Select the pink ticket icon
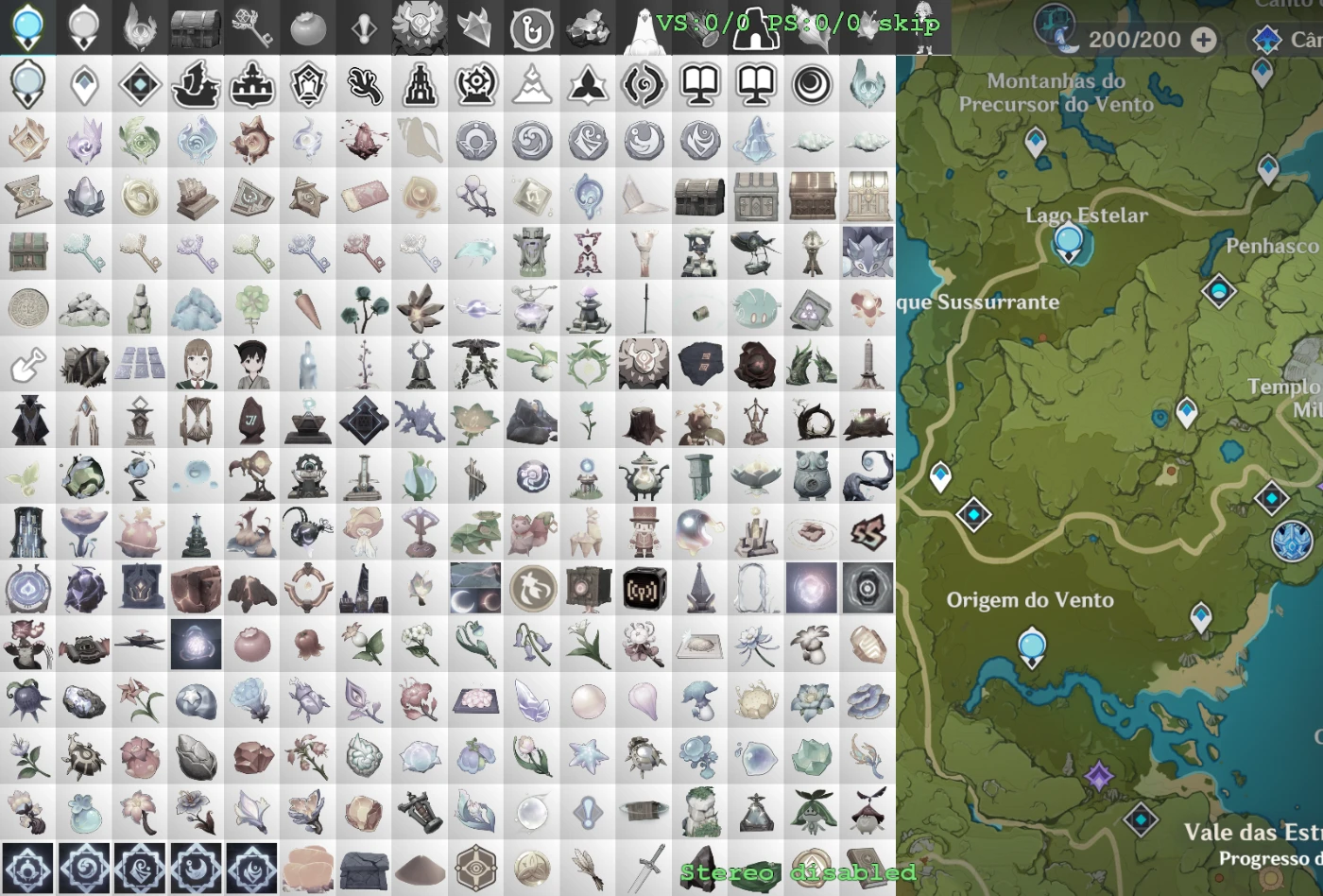Image resolution: width=1323 pixels, height=896 pixels. (364, 197)
